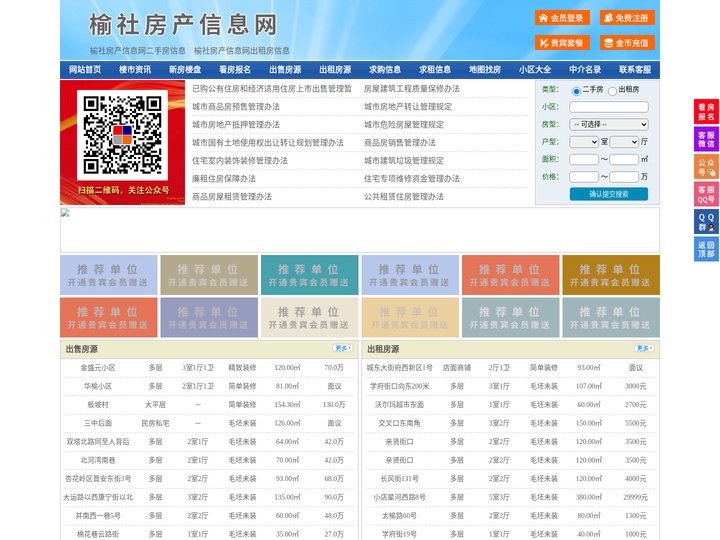Click the 看房报名 floating sidebar icon
The height and width of the screenshot is (540, 720).
pos(706,112)
